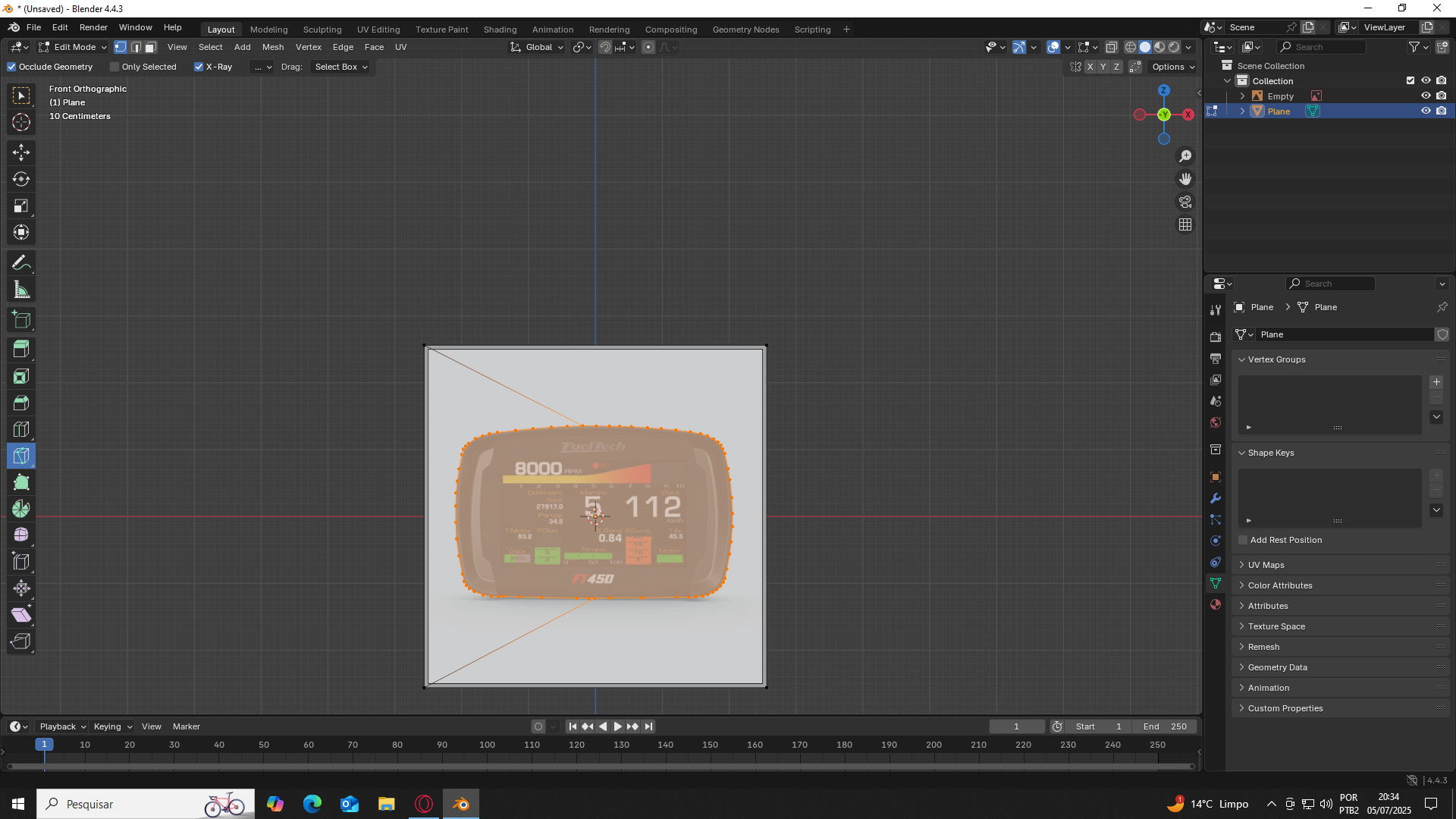This screenshot has height=819, width=1456.
Task: Expand the UV Maps panel
Action: click(1266, 565)
